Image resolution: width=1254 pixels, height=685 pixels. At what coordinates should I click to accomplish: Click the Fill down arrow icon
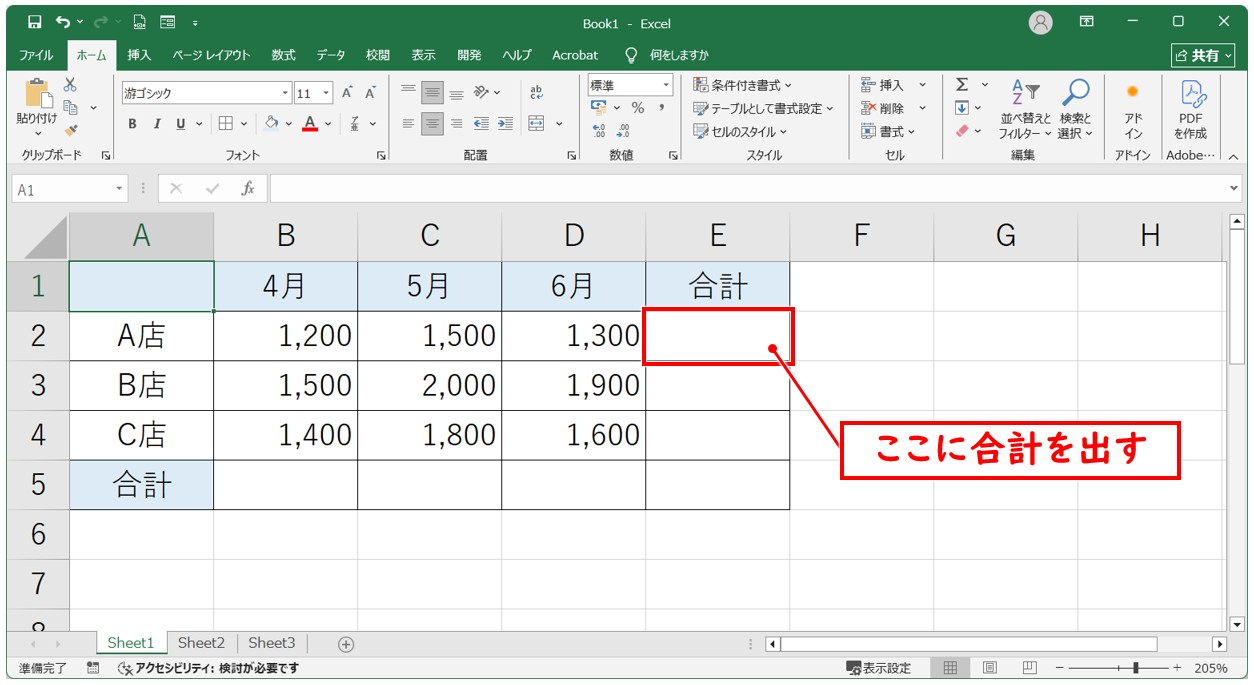coord(962,108)
